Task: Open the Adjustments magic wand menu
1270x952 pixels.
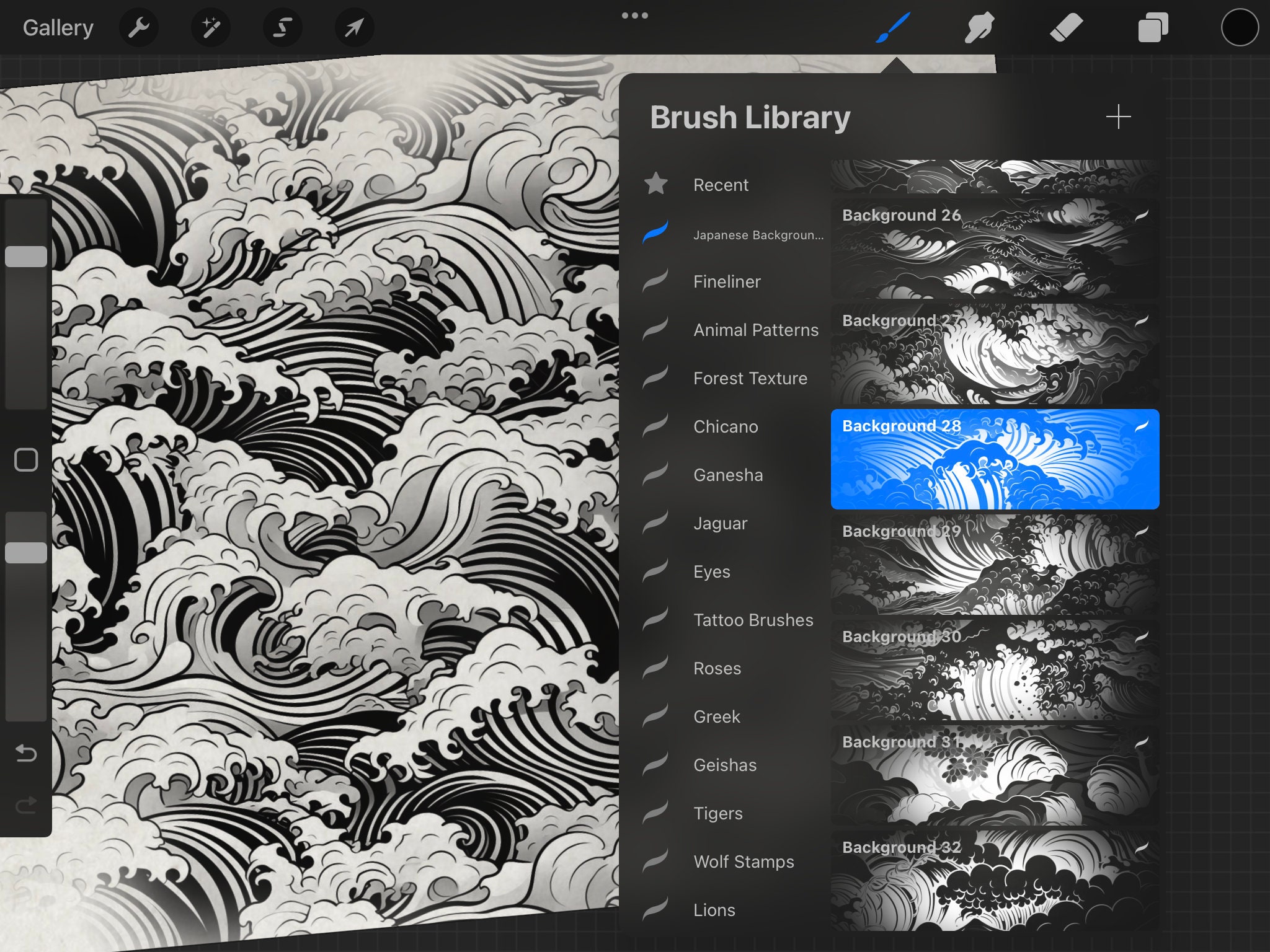Action: pyautogui.click(x=211, y=27)
